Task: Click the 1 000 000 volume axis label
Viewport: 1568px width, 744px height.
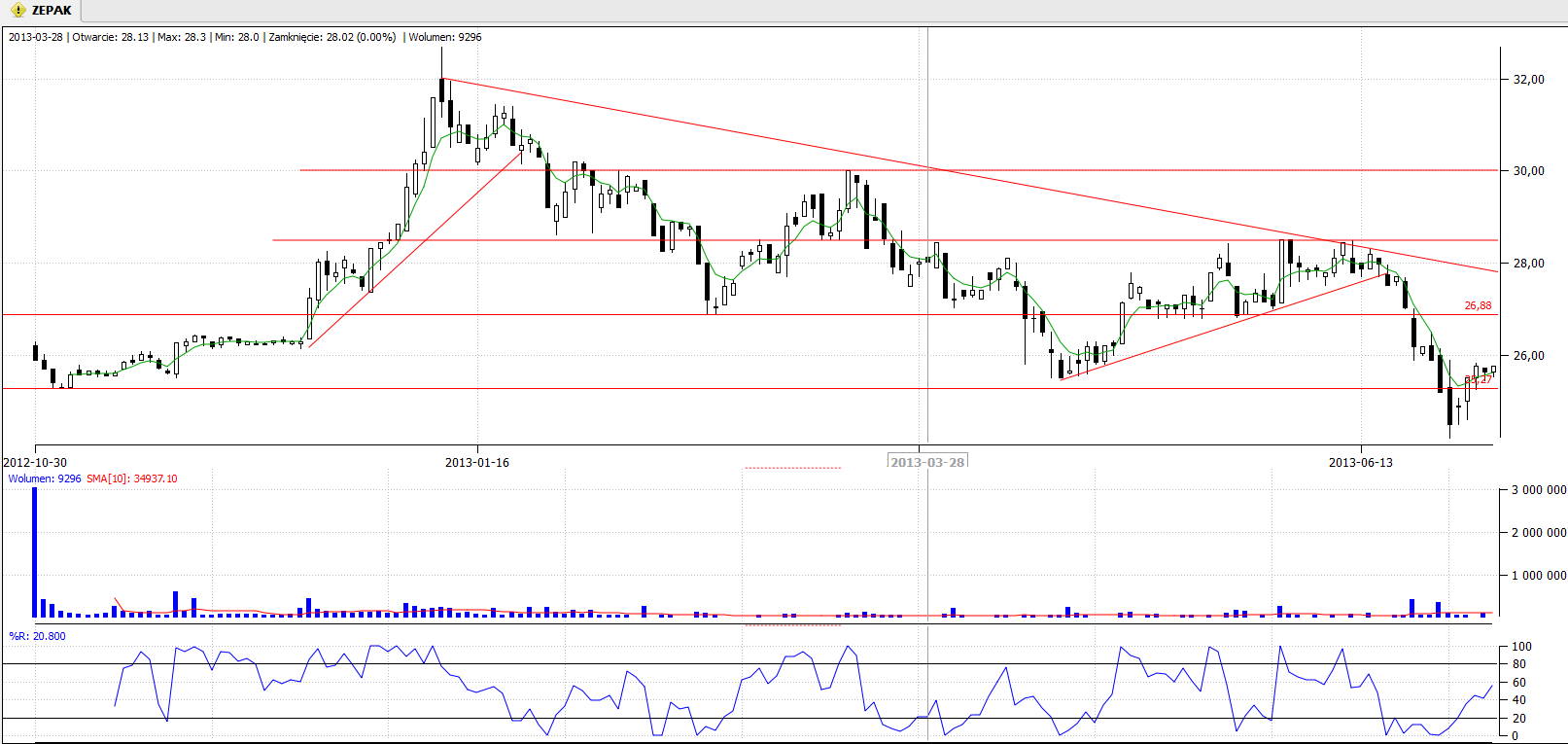Action: pyautogui.click(x=1538, y=576)
